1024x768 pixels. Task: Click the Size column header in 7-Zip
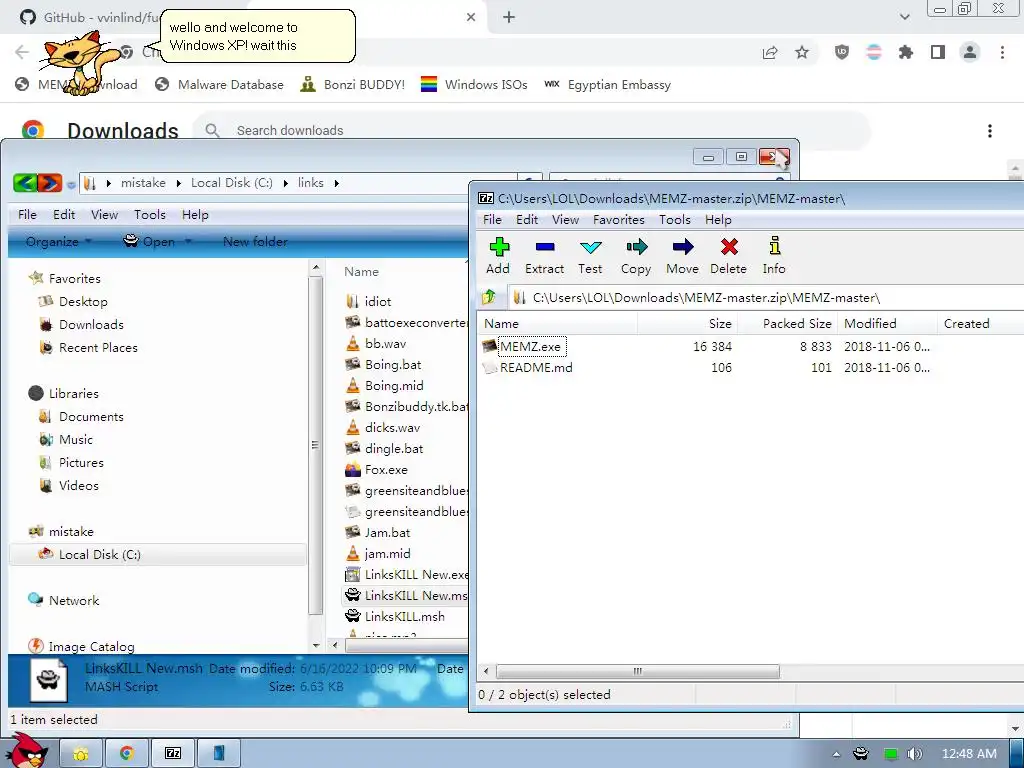(x=688, y=323)
